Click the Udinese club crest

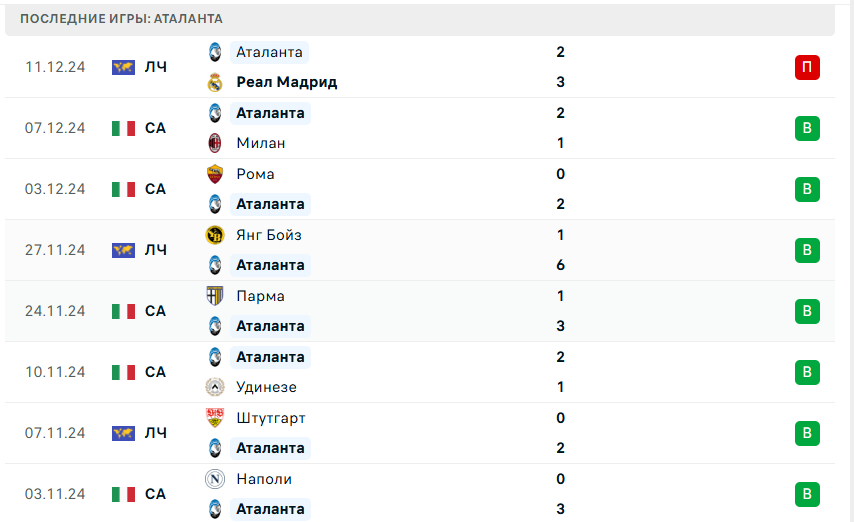(214, 387)
